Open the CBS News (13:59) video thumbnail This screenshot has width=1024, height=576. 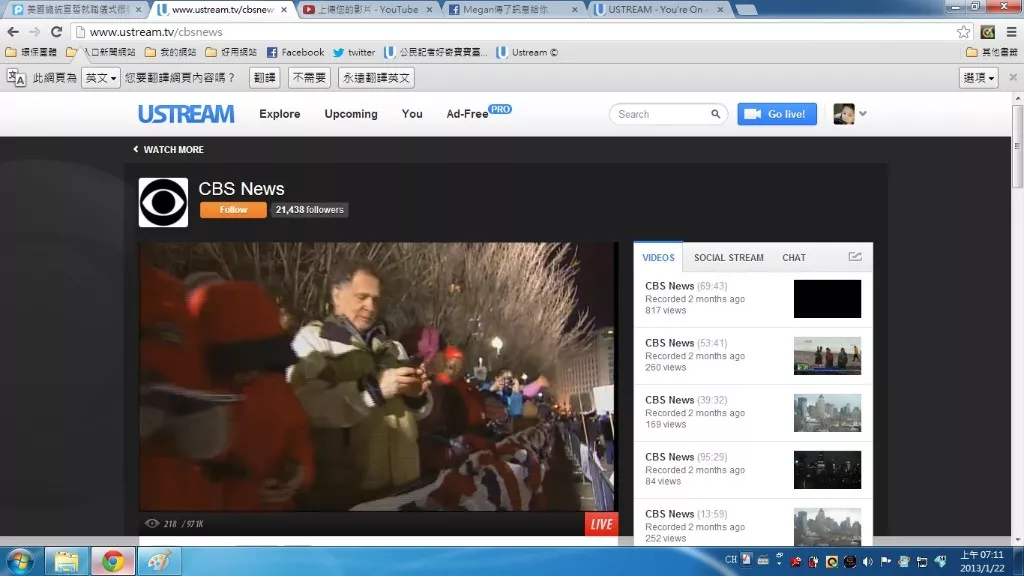(827, 526)
